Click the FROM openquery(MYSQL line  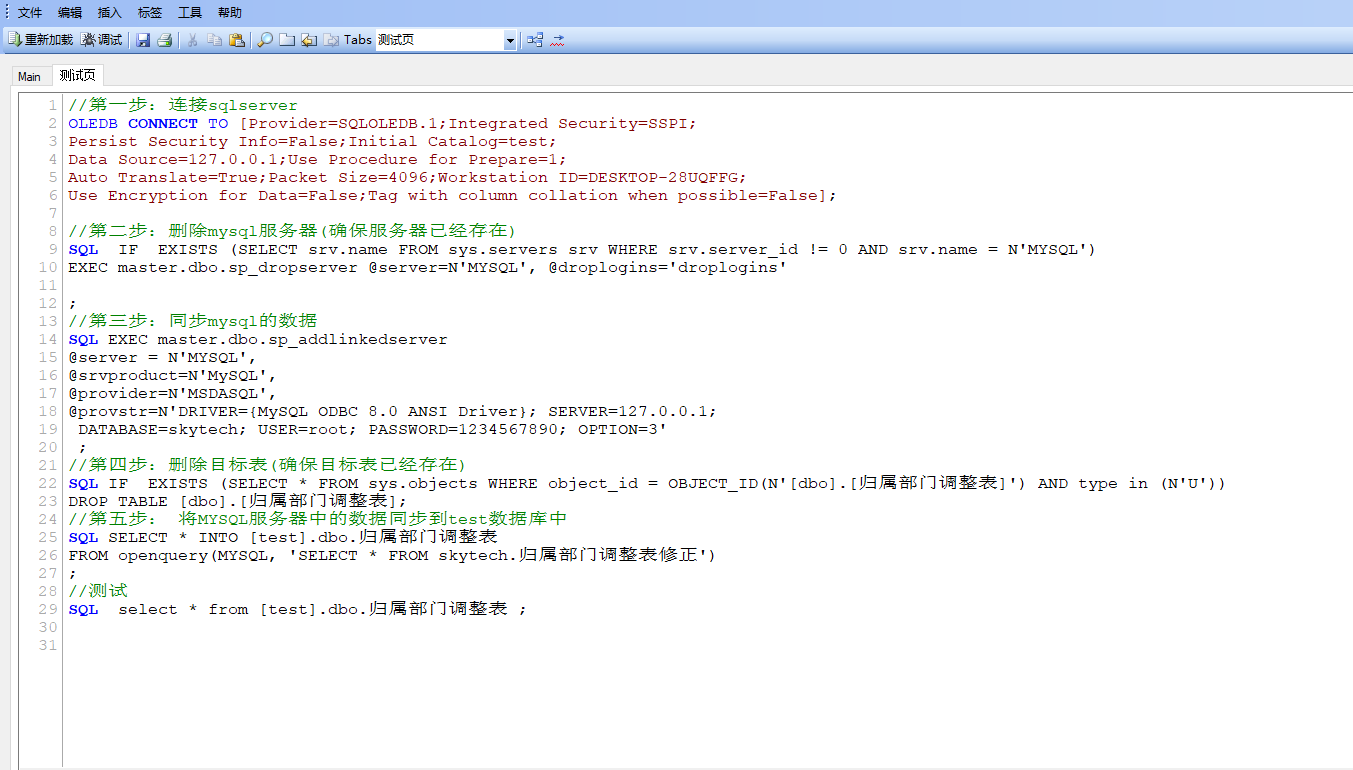[393, 555]
